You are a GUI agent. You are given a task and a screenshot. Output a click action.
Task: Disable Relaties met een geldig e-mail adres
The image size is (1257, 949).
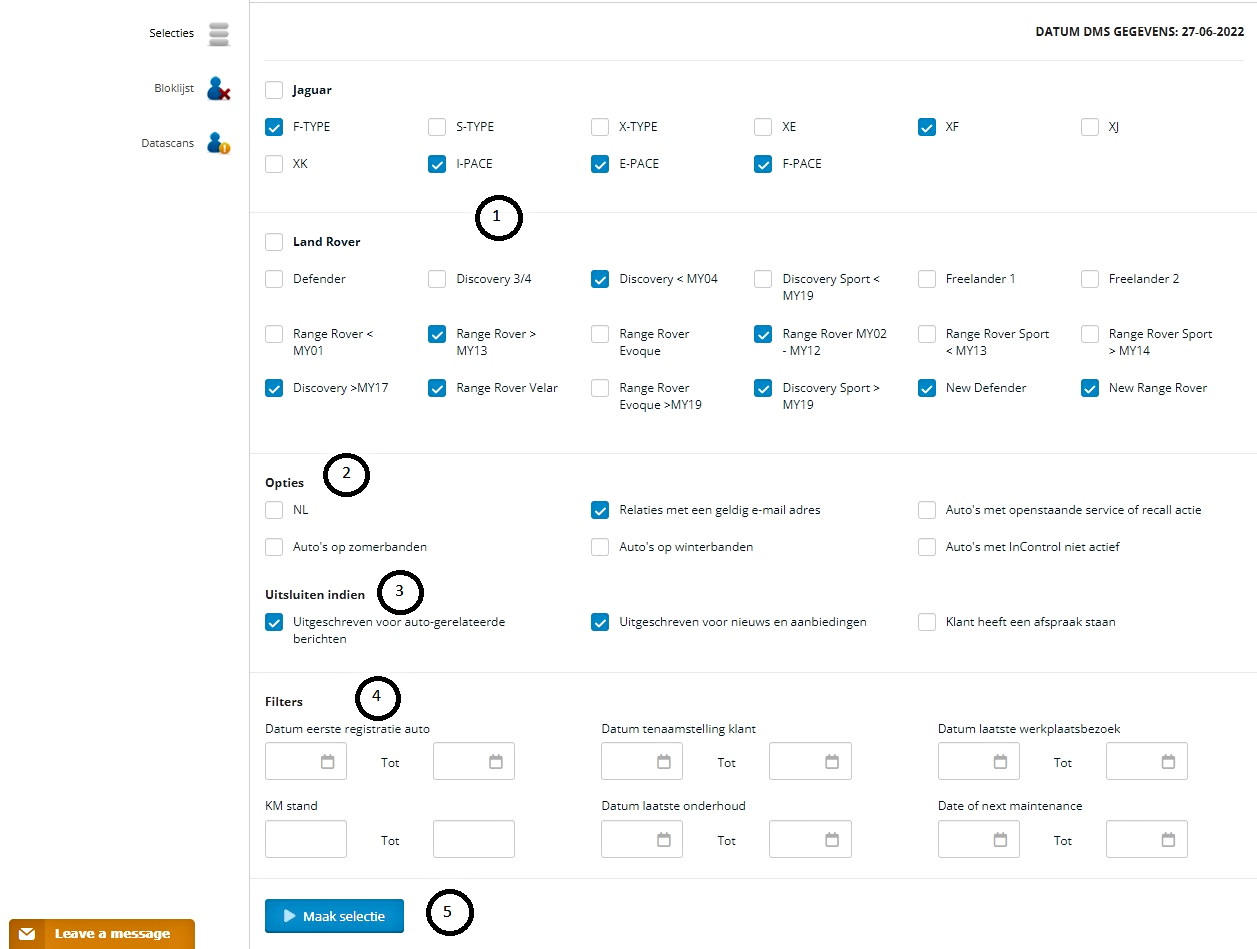[599, 510]
